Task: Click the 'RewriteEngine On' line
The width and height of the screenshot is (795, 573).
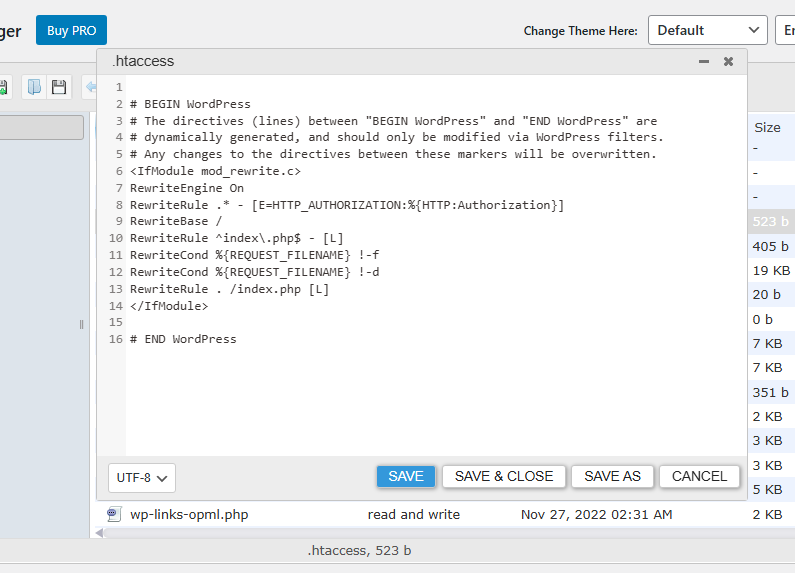Action: [x=187, y=188]
